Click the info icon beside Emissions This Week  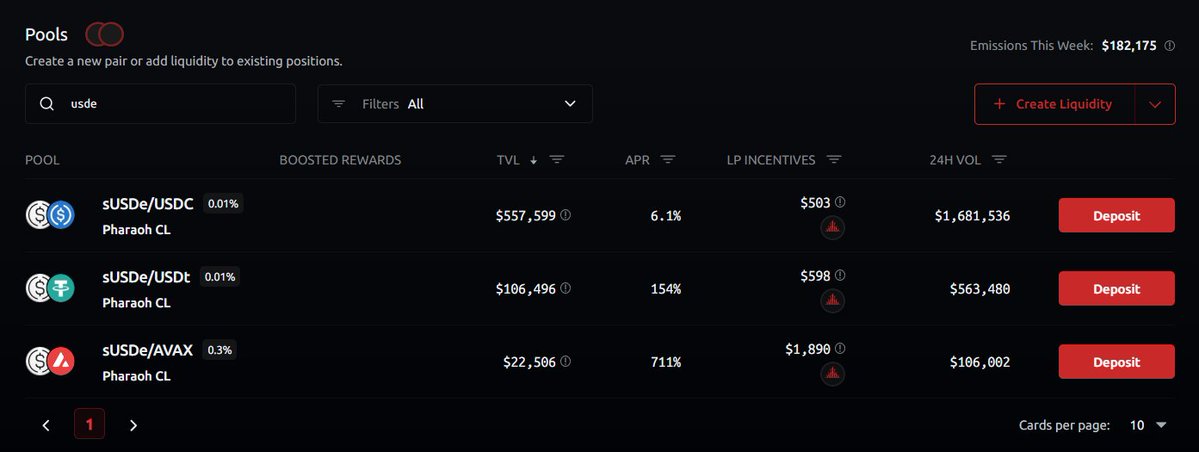(x=1169, y=46)
